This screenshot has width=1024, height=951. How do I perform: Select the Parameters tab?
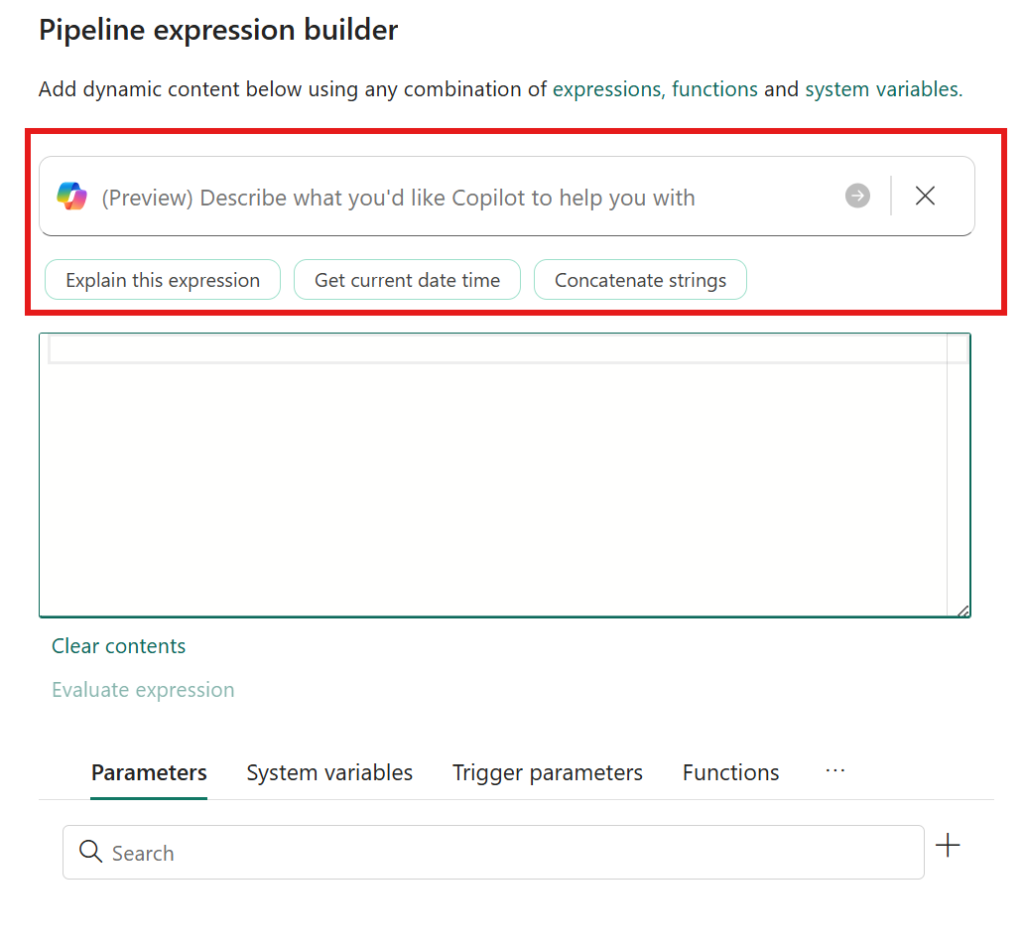[x=148, y=772]
